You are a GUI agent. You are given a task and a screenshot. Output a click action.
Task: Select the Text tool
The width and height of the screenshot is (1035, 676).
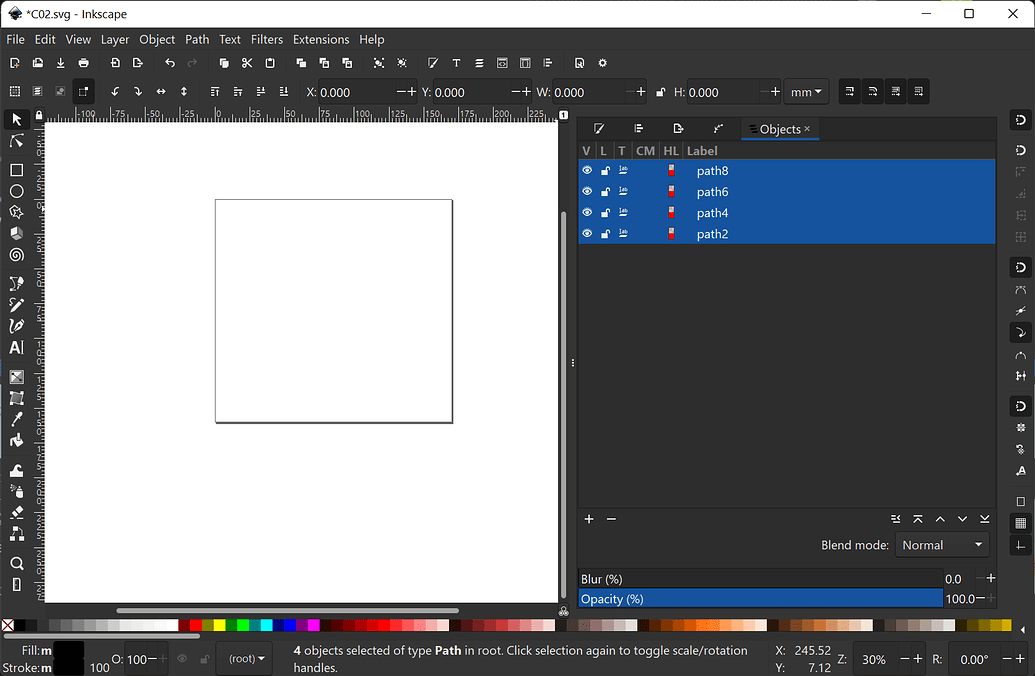(x=16, y=348)
